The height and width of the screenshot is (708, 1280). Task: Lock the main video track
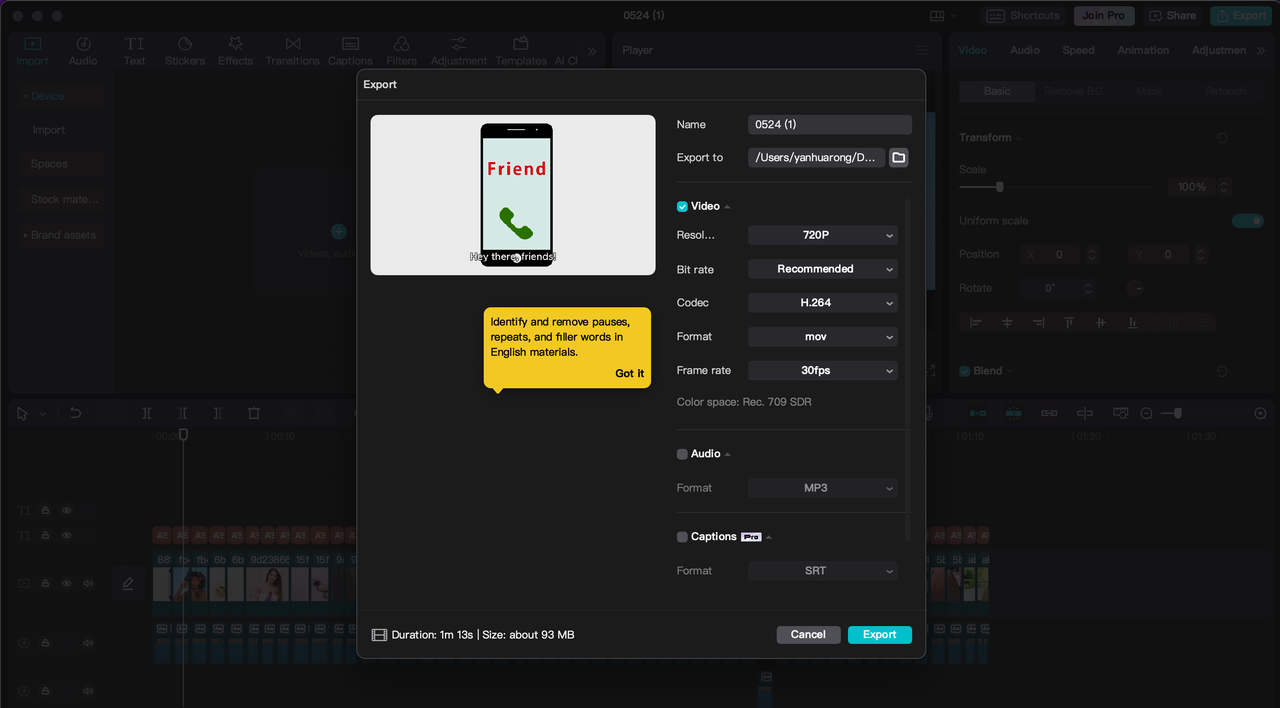tap(46, 583)
